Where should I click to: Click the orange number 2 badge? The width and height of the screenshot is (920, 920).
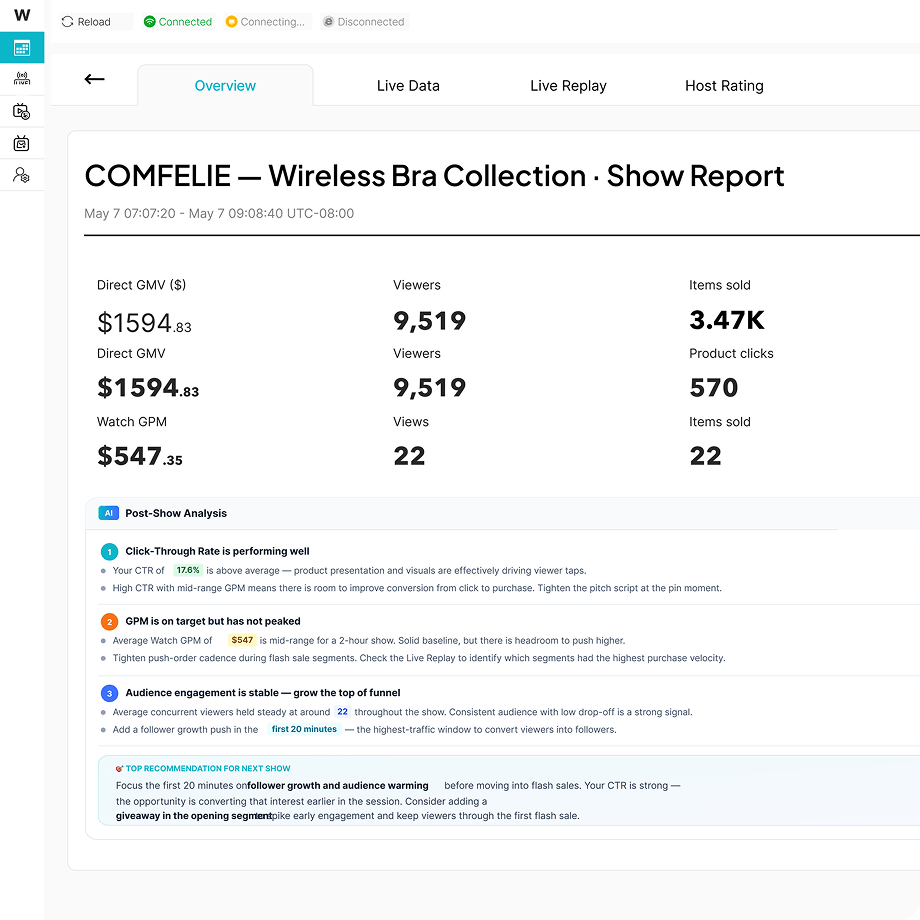pos(109,622)
